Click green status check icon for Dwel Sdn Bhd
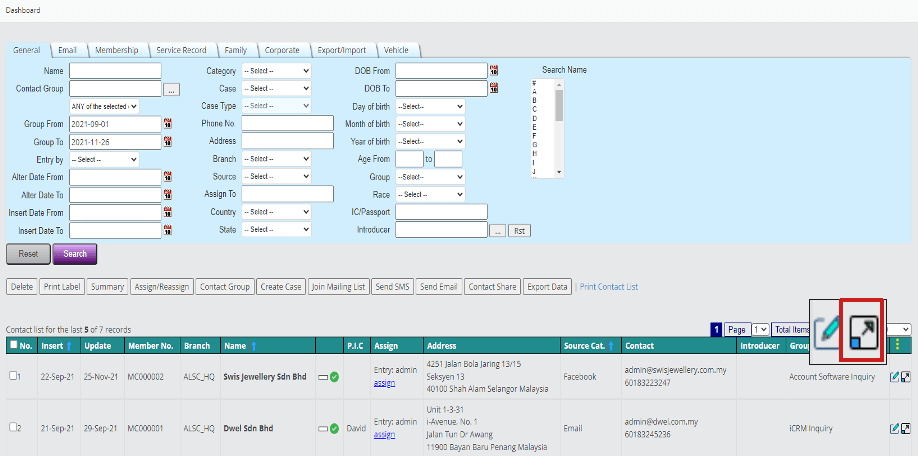This screenshot has height=456, width=918. [x=334, y=428]
